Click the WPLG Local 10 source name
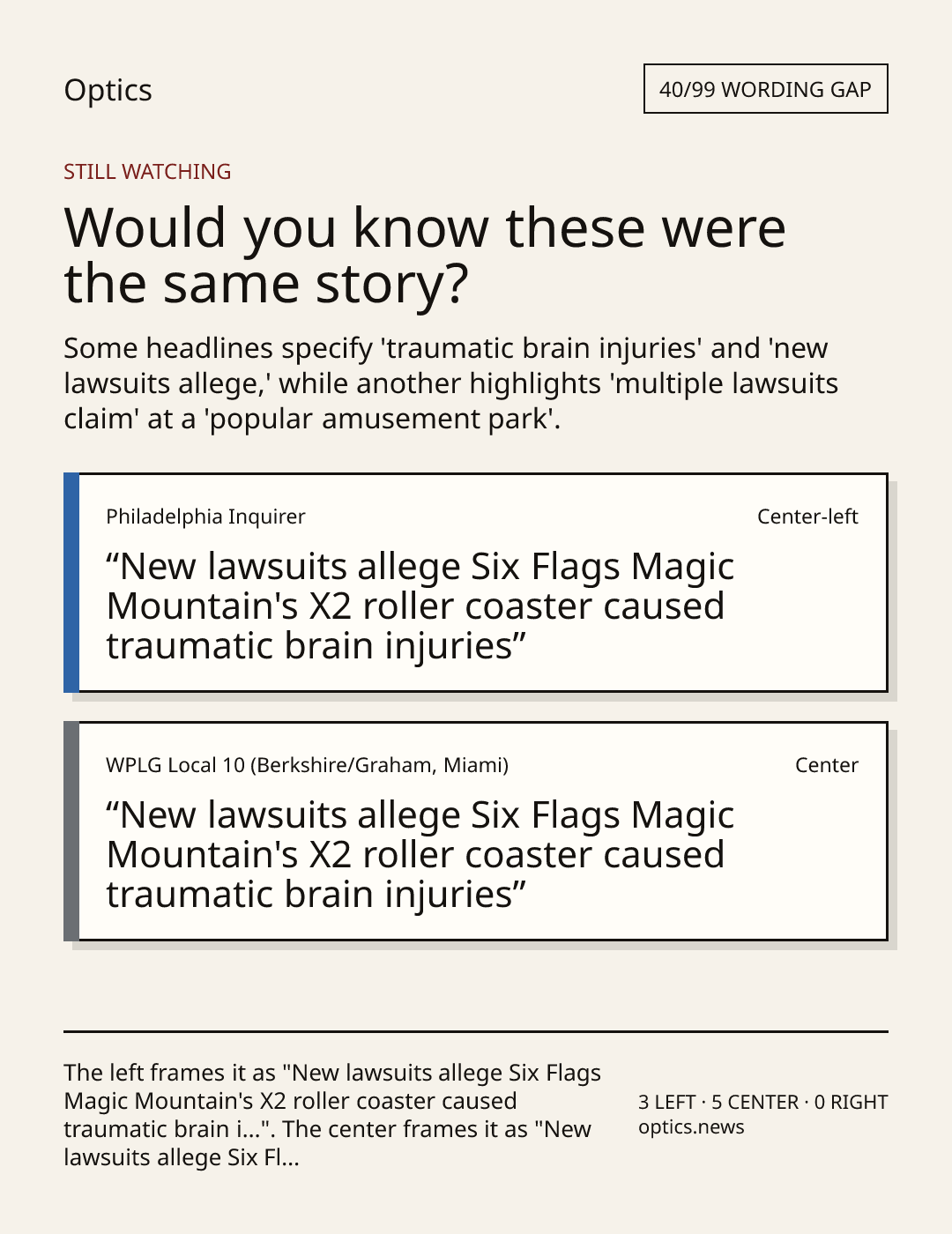The width and height of the screenshot is (952, 1234). [307, 765]
